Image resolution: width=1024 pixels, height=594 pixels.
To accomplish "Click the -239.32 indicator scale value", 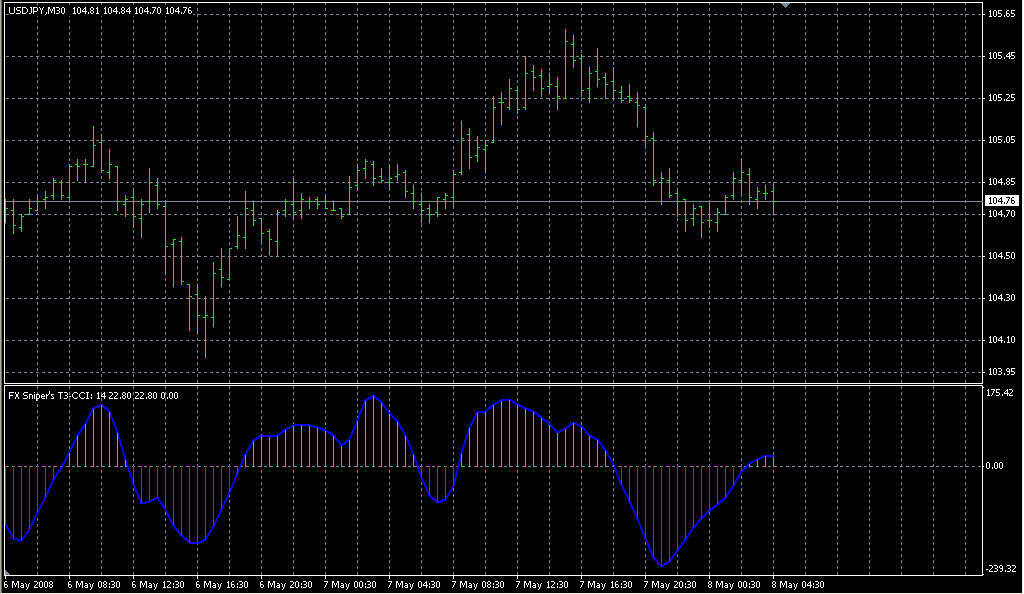I will click(1001, 569).
